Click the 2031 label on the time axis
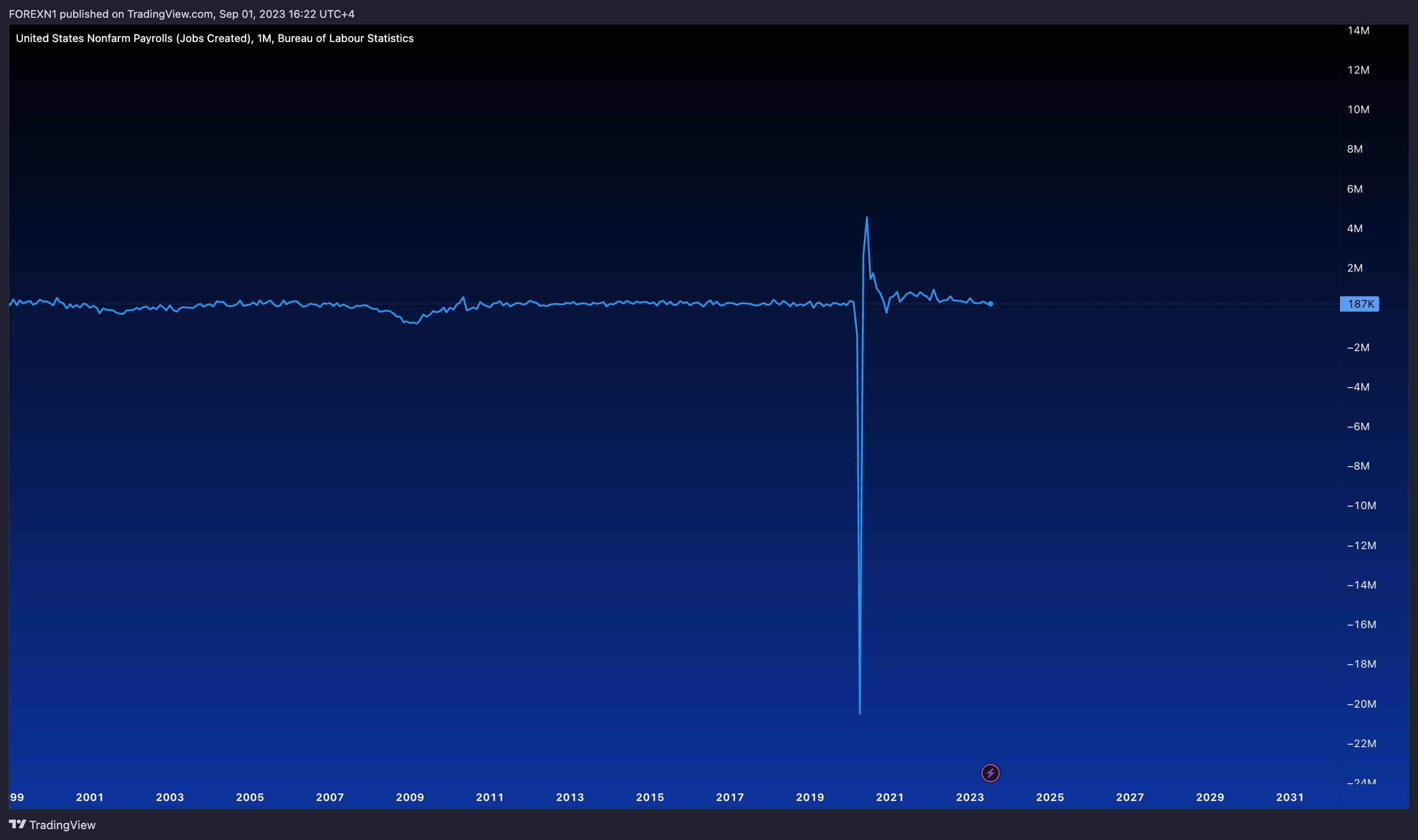The width and height of the screenshot is (1418, 840). (x=1290, y=797)
